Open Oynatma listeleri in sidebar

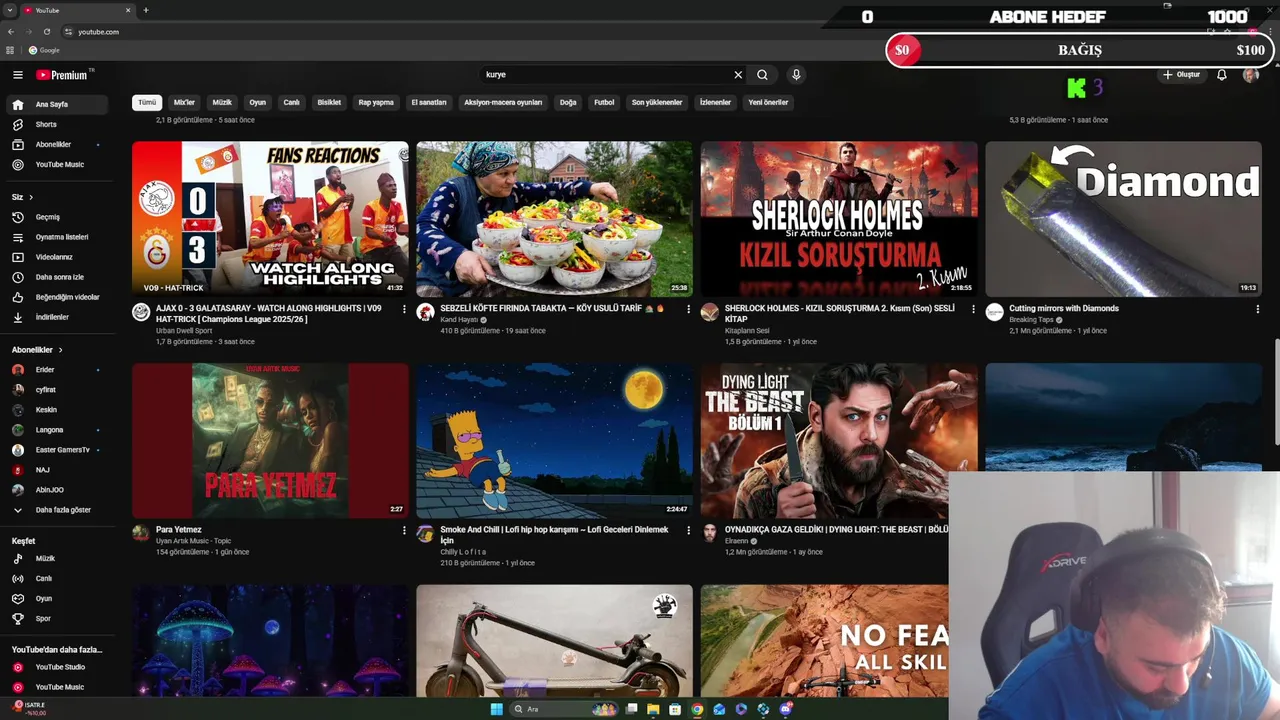[x=60, y=237]
